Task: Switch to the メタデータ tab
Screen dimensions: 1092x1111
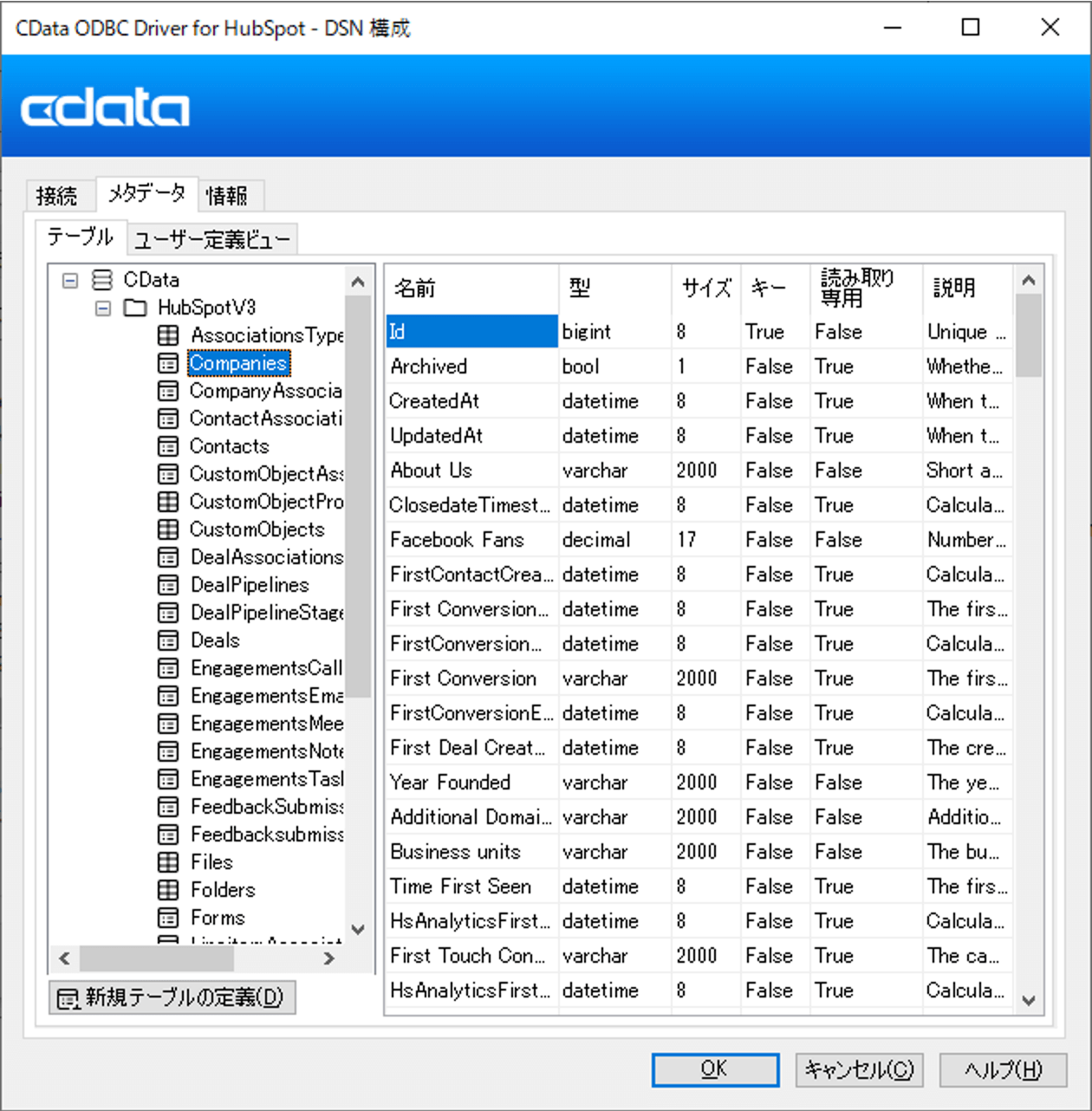Action: tap(146, 193)
